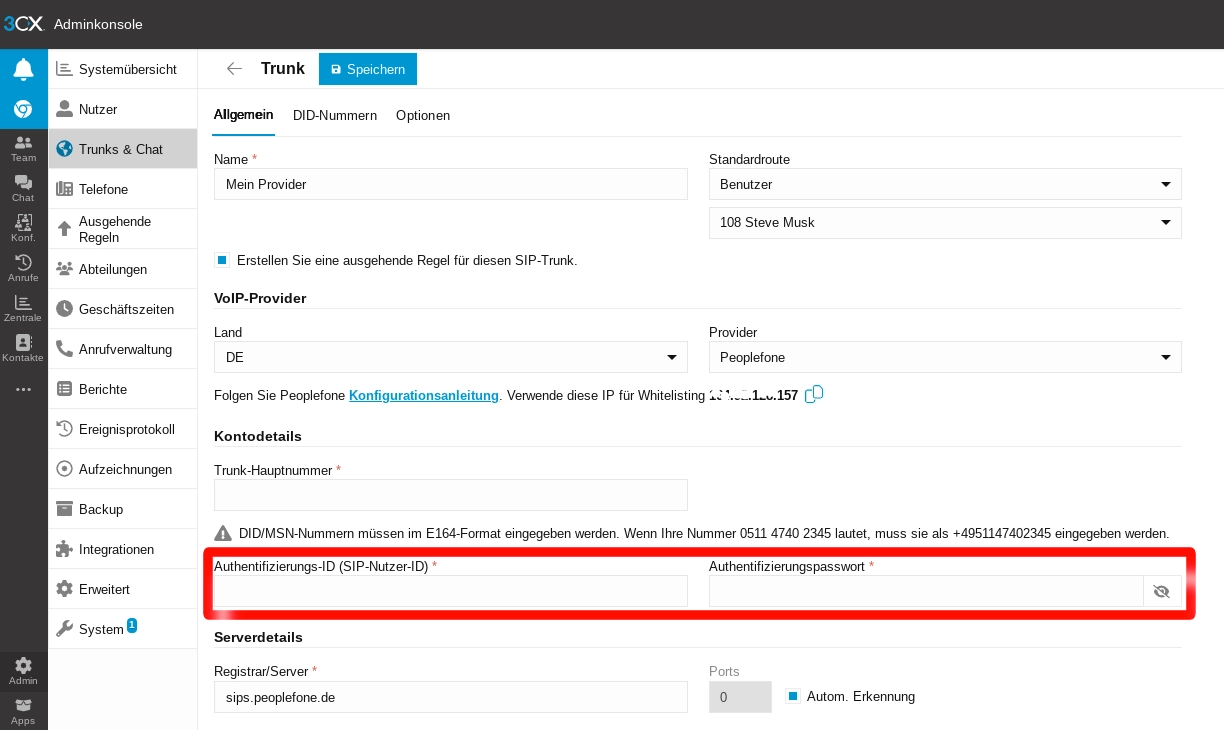Open the Admin gear icon
The image size is (1224, 730).
[x=23, y=670]
